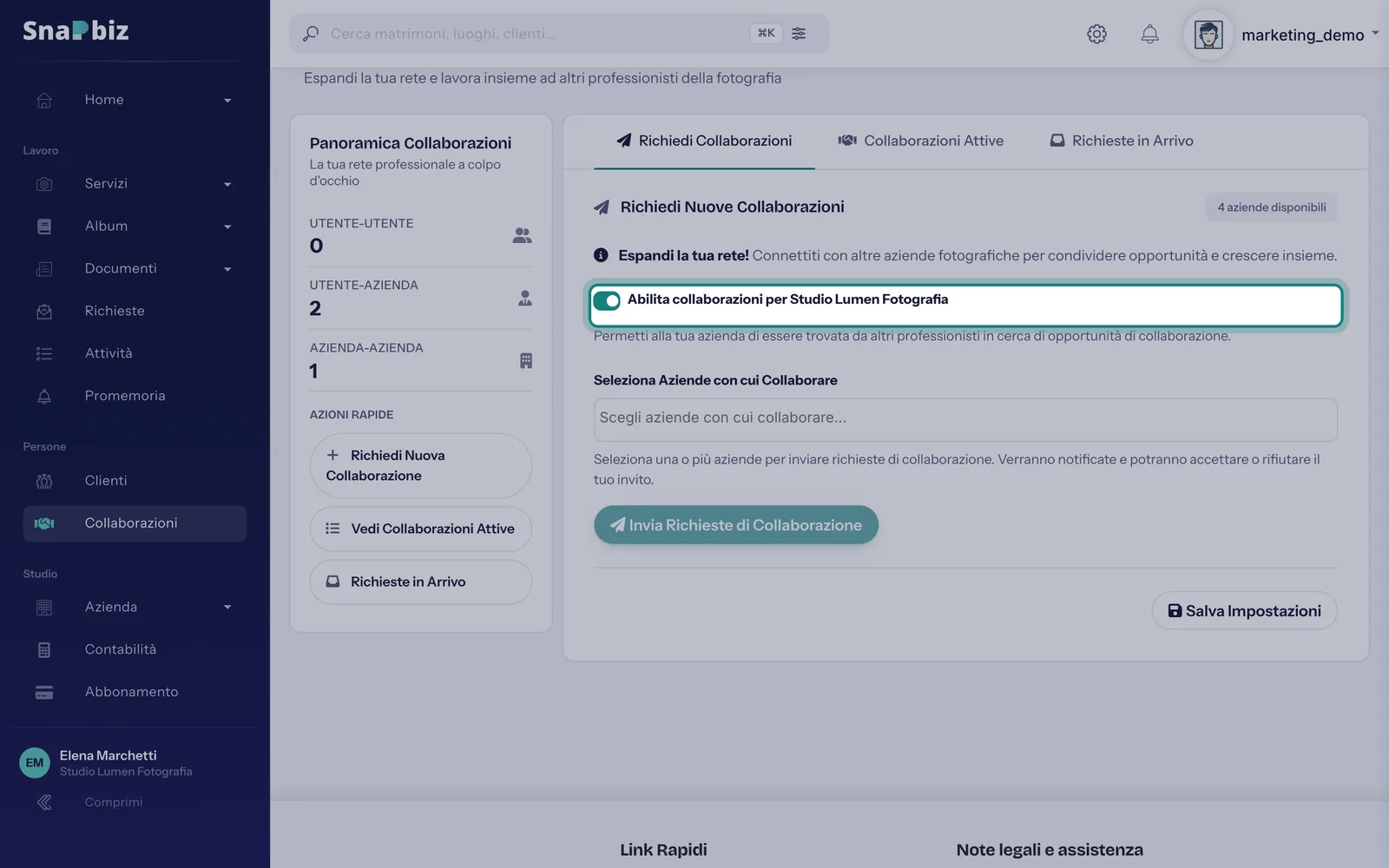Viewport: 1389px width, 868px height.
Task: Click Richieste in Arrivo quick action button
Action: 420,582
